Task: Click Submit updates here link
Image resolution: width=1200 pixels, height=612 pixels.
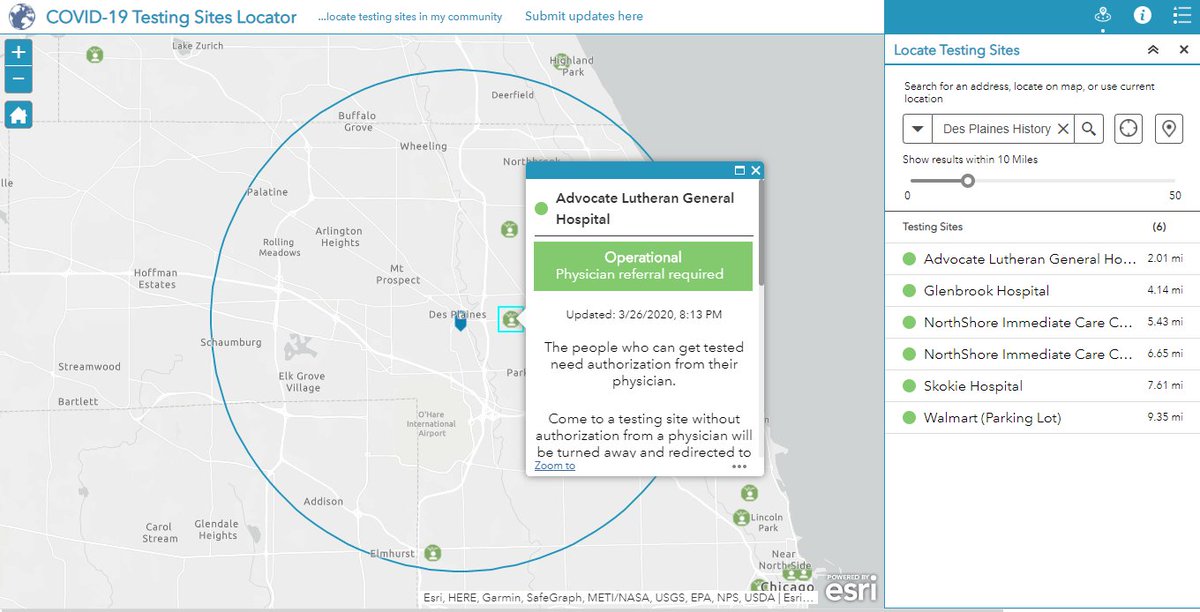Action: [584, 16]
